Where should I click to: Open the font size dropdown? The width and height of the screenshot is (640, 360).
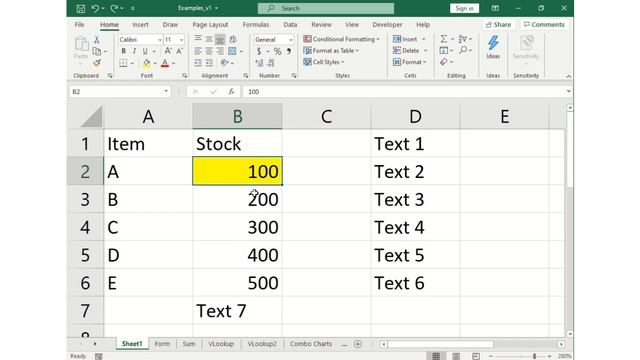[181, 40]
